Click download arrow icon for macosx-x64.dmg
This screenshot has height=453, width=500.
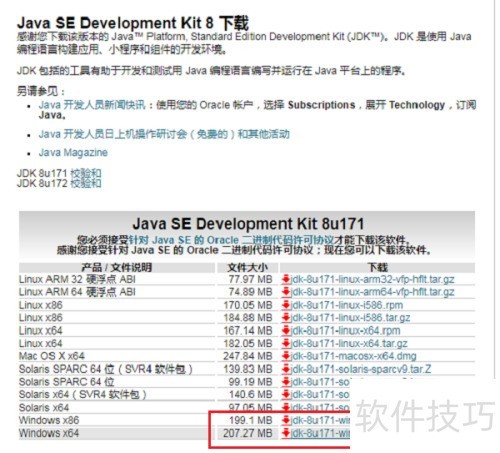[286, 356]
